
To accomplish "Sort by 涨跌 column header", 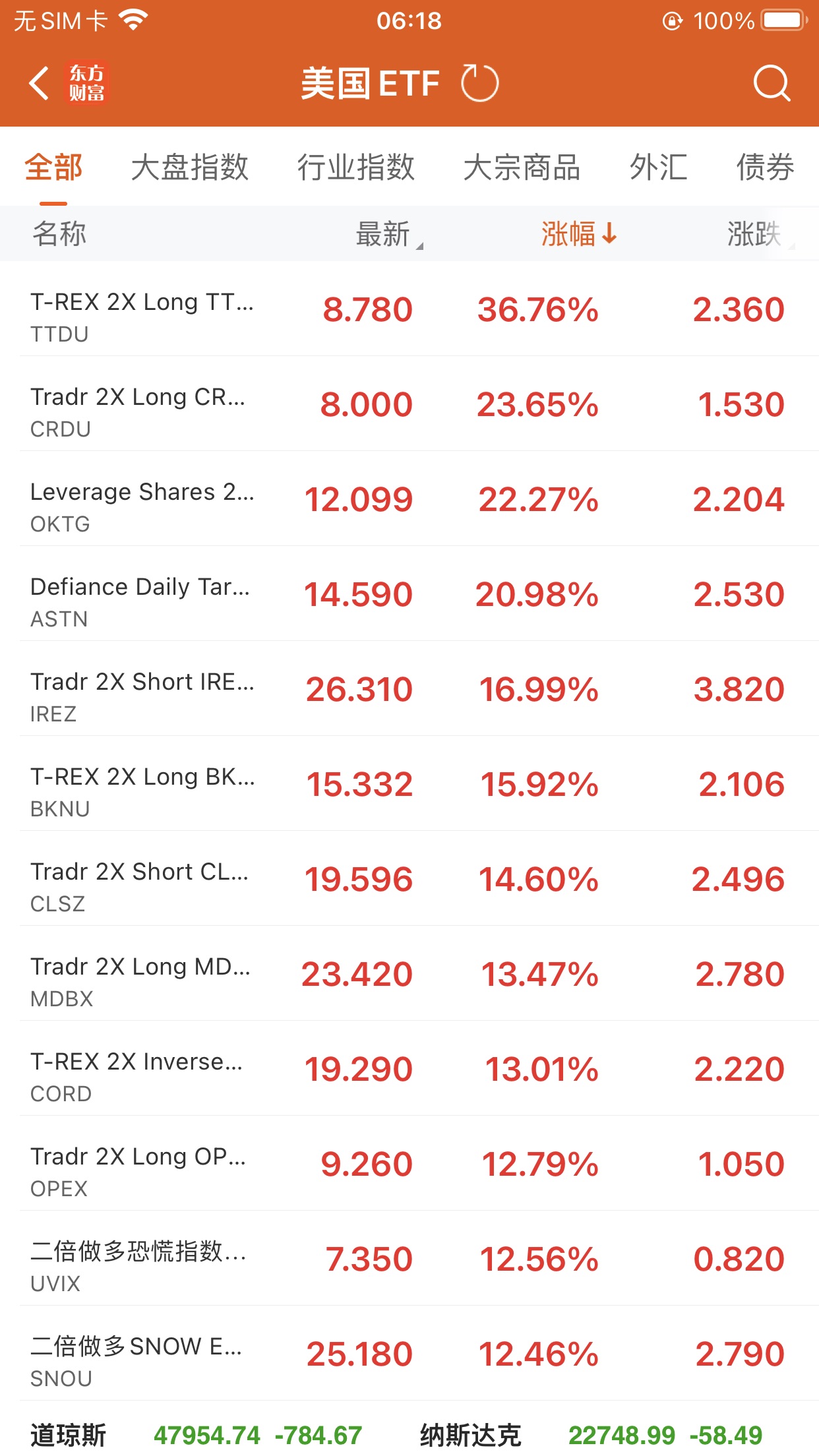I will [x=755, y=234].
